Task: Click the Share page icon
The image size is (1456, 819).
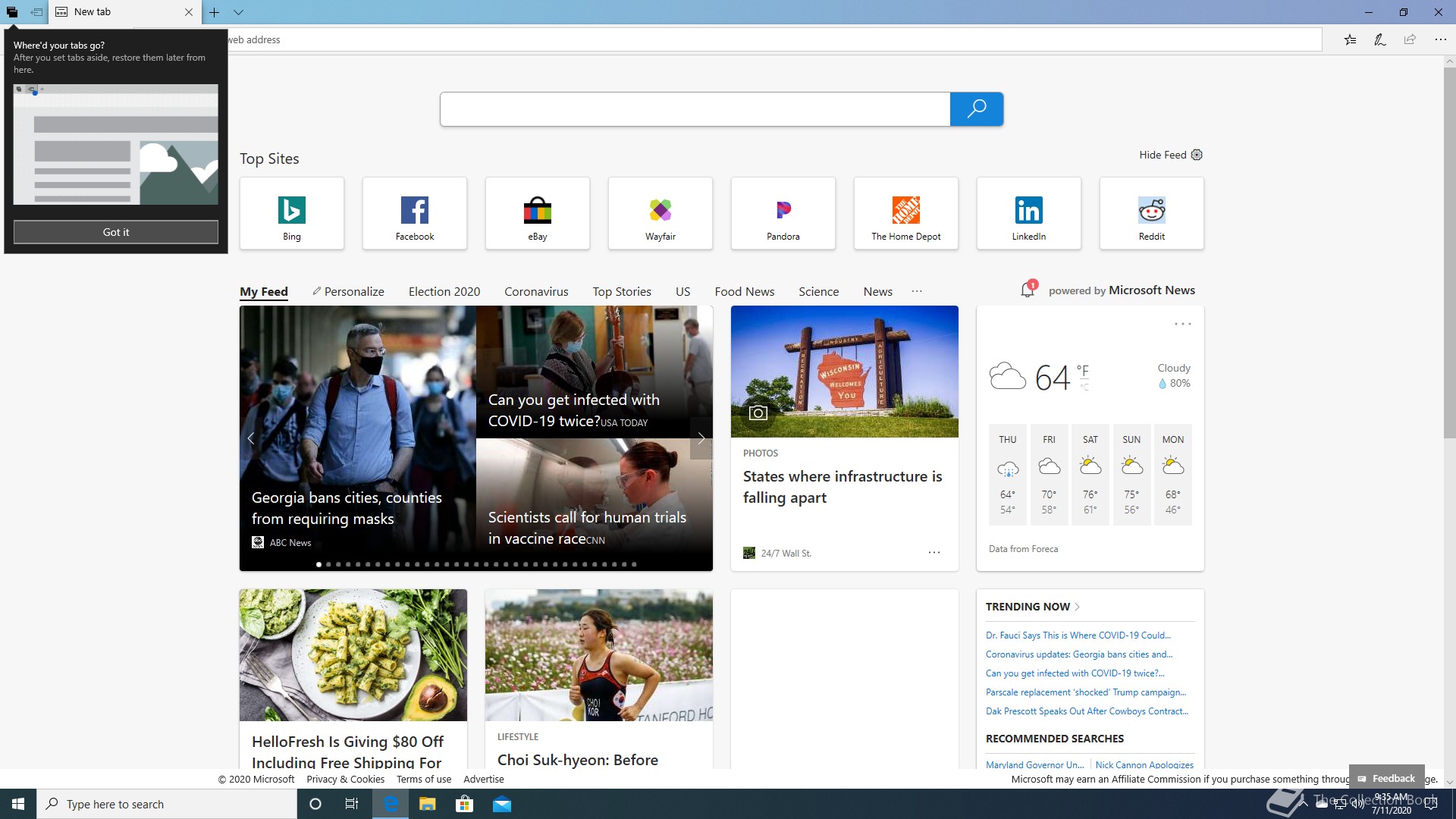Action: (x=1410, y=39)
